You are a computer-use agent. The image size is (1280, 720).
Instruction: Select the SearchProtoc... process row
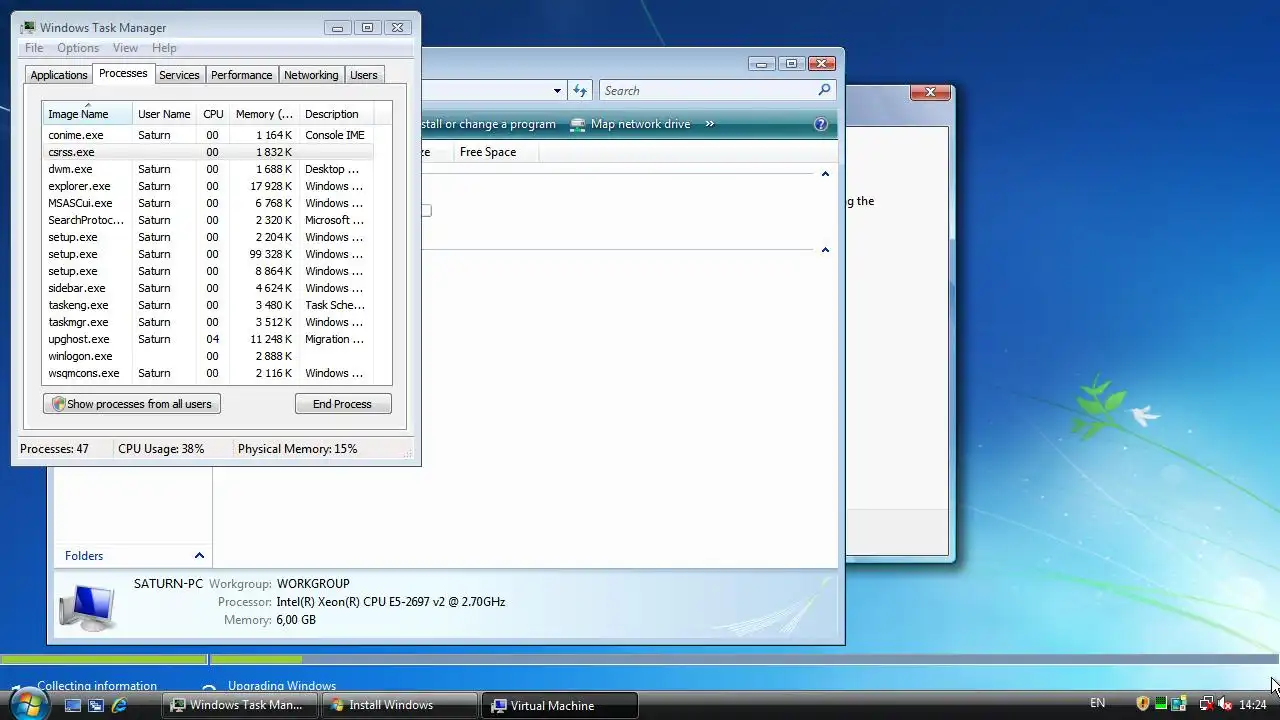pos(208,220)
